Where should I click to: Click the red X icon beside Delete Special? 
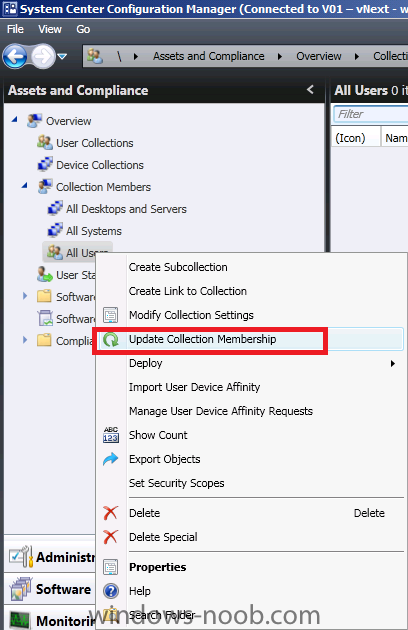point(111,537)
